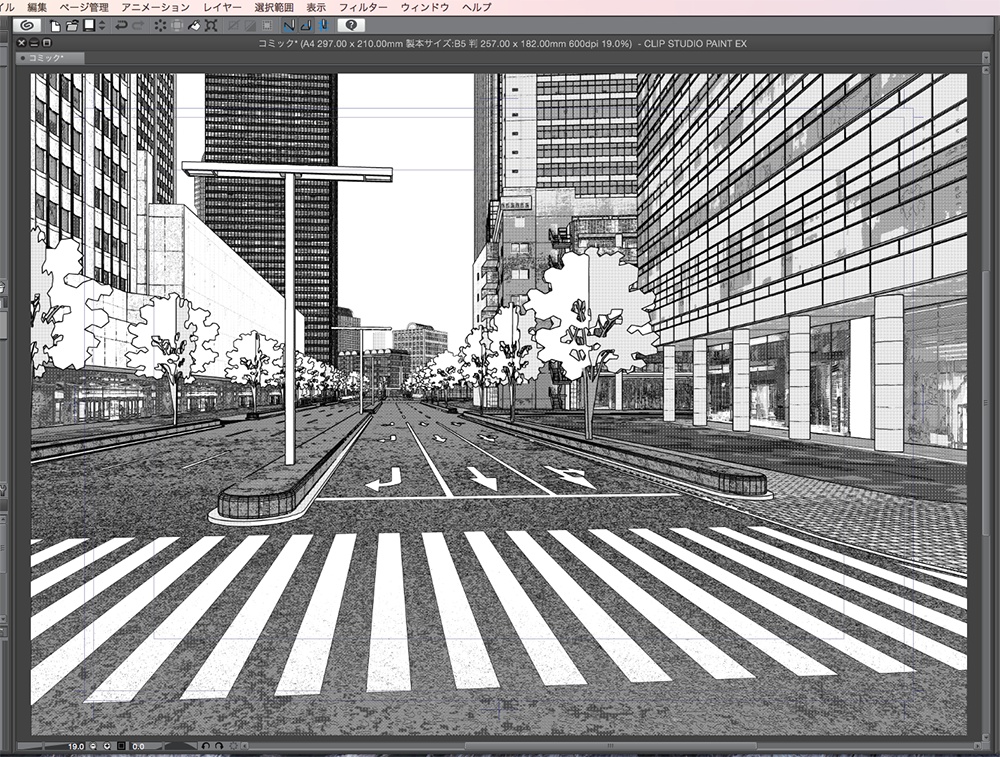Screen dimensions: 1000x757
Task: Undo the last action
Action: (x=121, y=27)
